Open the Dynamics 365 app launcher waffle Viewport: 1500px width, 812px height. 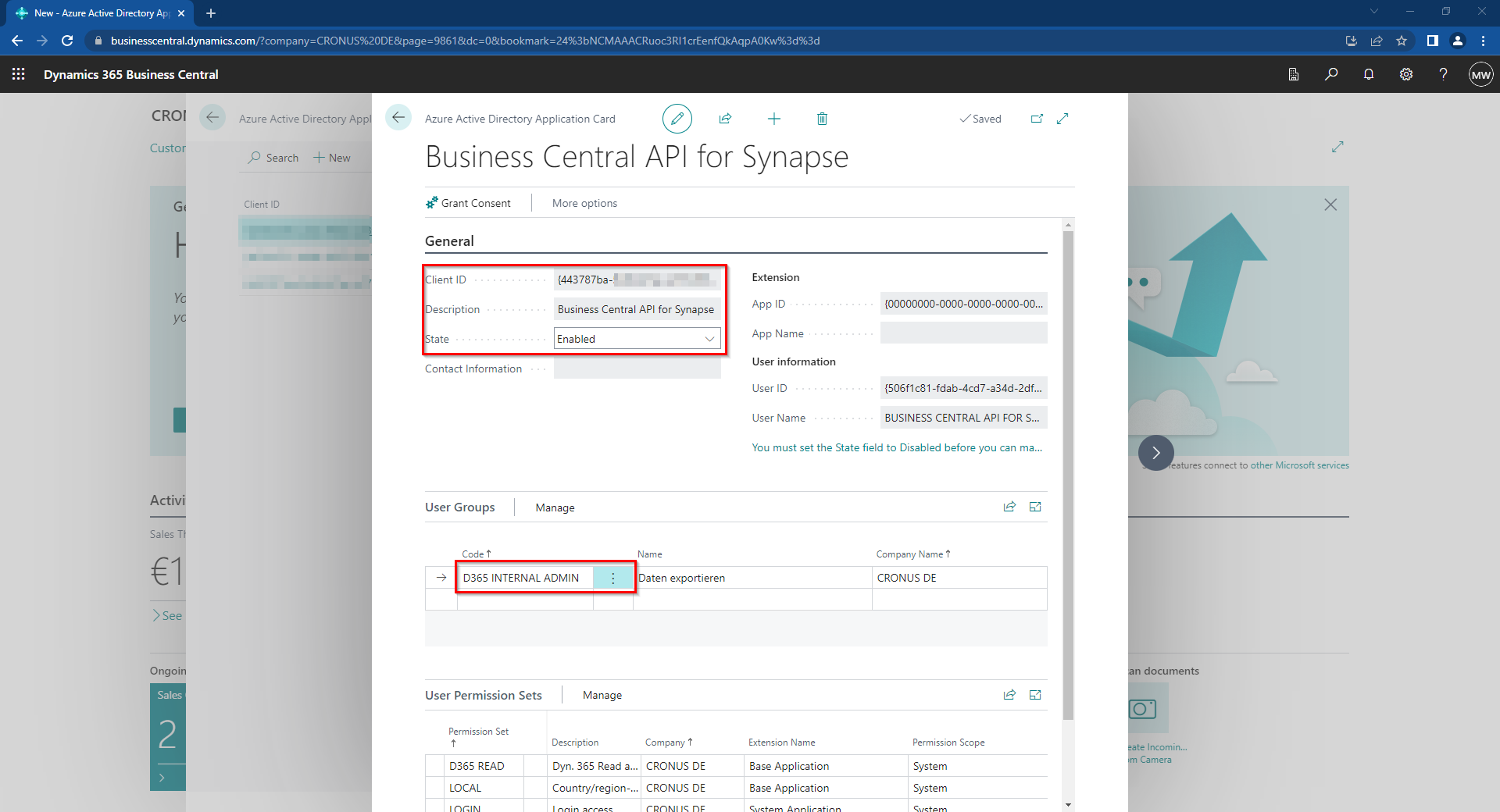click(x=19, y=74)
